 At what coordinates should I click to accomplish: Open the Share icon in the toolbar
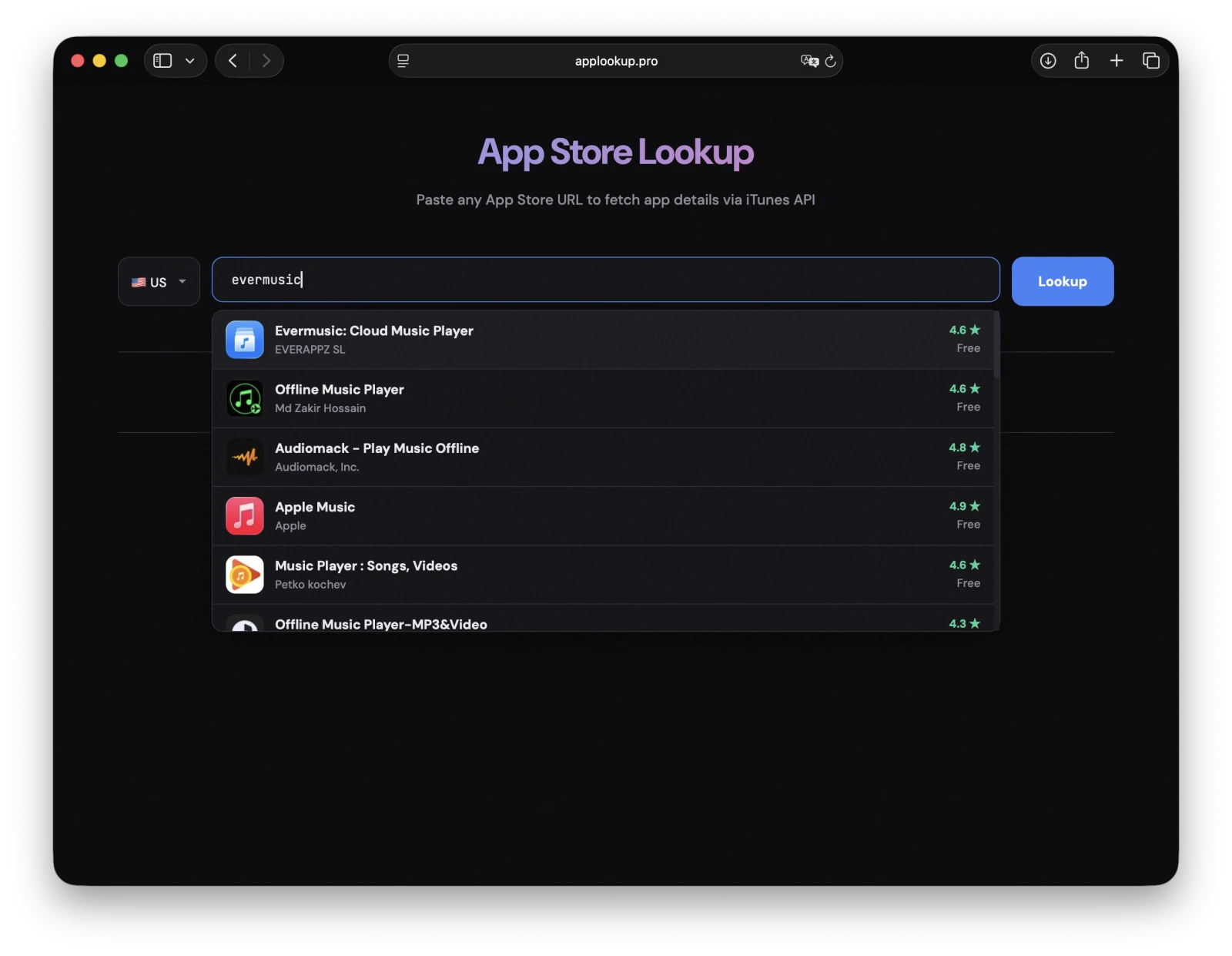pyautogui.click(x=1082, y=60)
